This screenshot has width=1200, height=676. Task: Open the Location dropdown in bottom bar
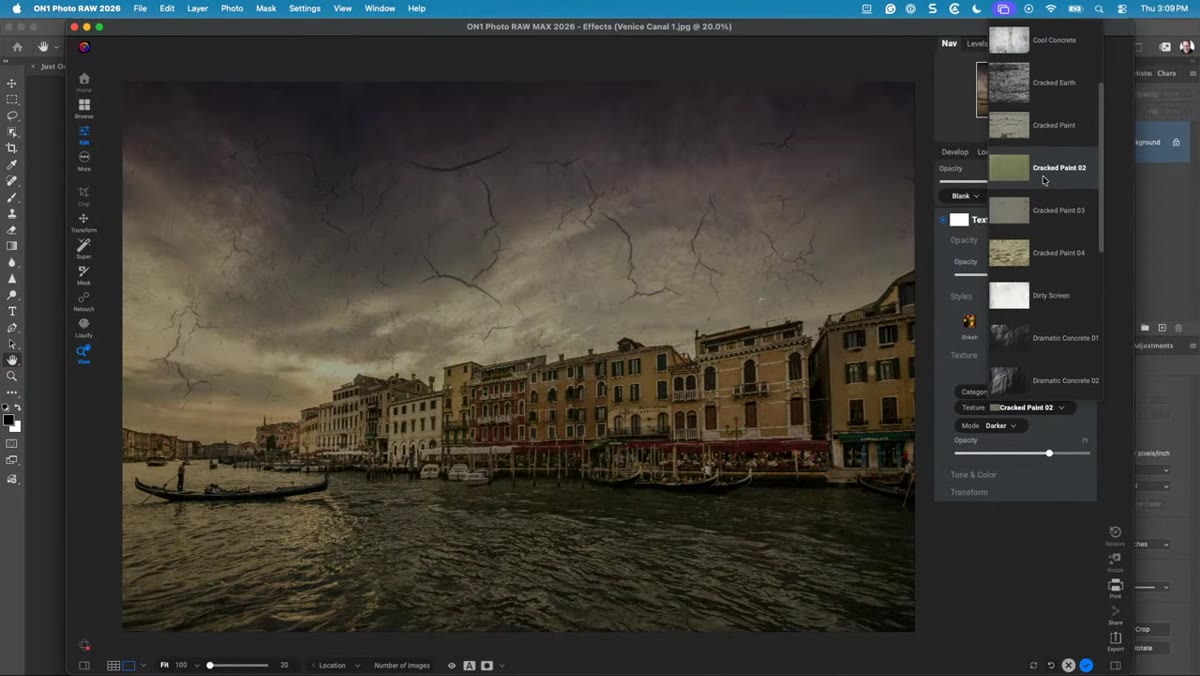pos(336,665)
